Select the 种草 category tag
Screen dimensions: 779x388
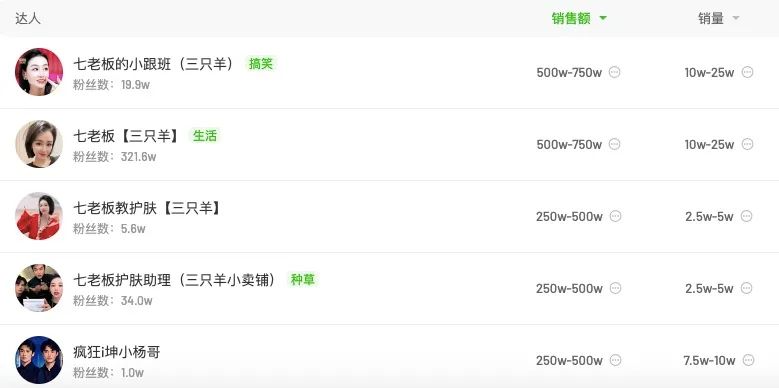point(303,280)
